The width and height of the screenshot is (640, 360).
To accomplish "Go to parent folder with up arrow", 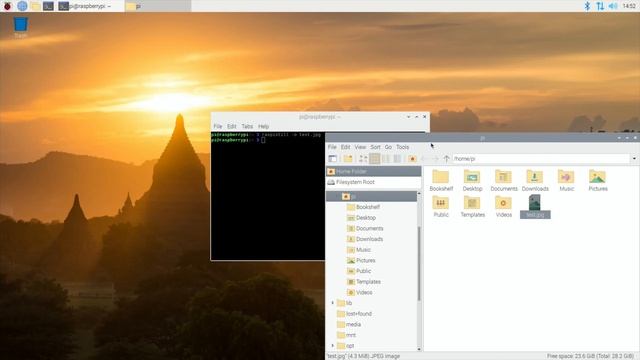I will 447,159.
